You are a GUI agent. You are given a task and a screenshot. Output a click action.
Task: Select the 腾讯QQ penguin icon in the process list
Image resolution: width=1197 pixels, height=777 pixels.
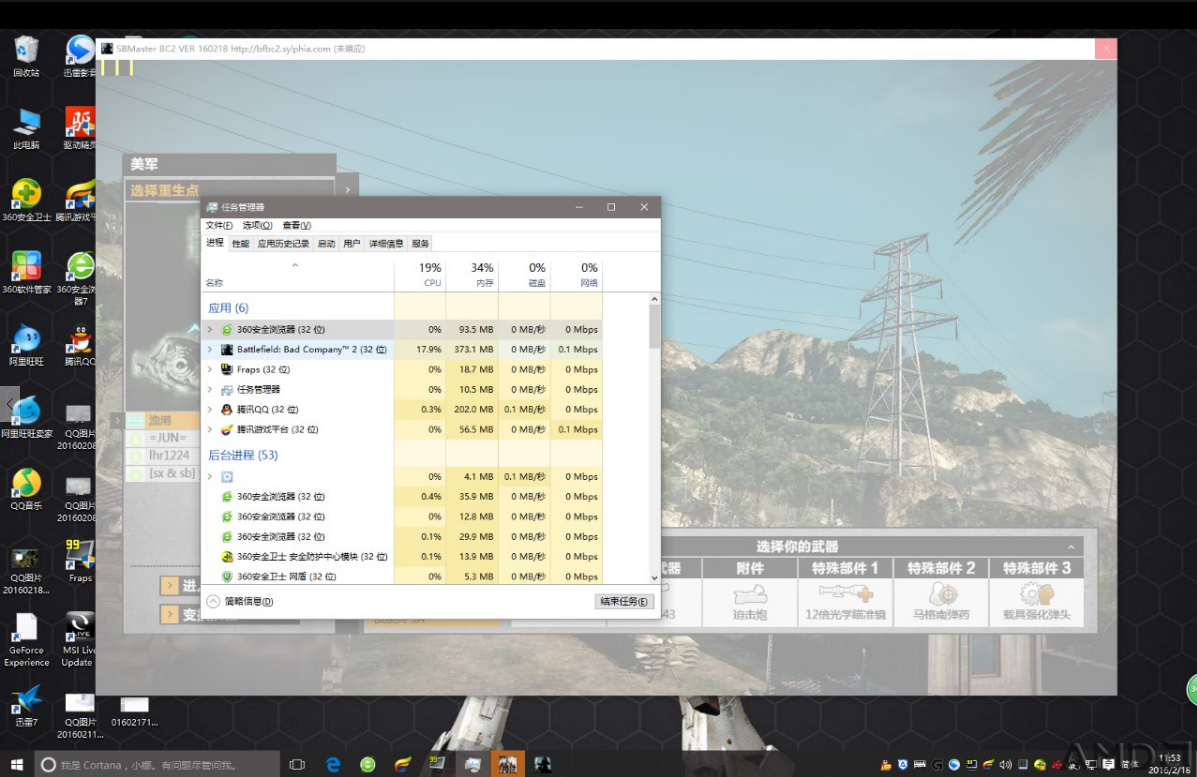[227, 409]
